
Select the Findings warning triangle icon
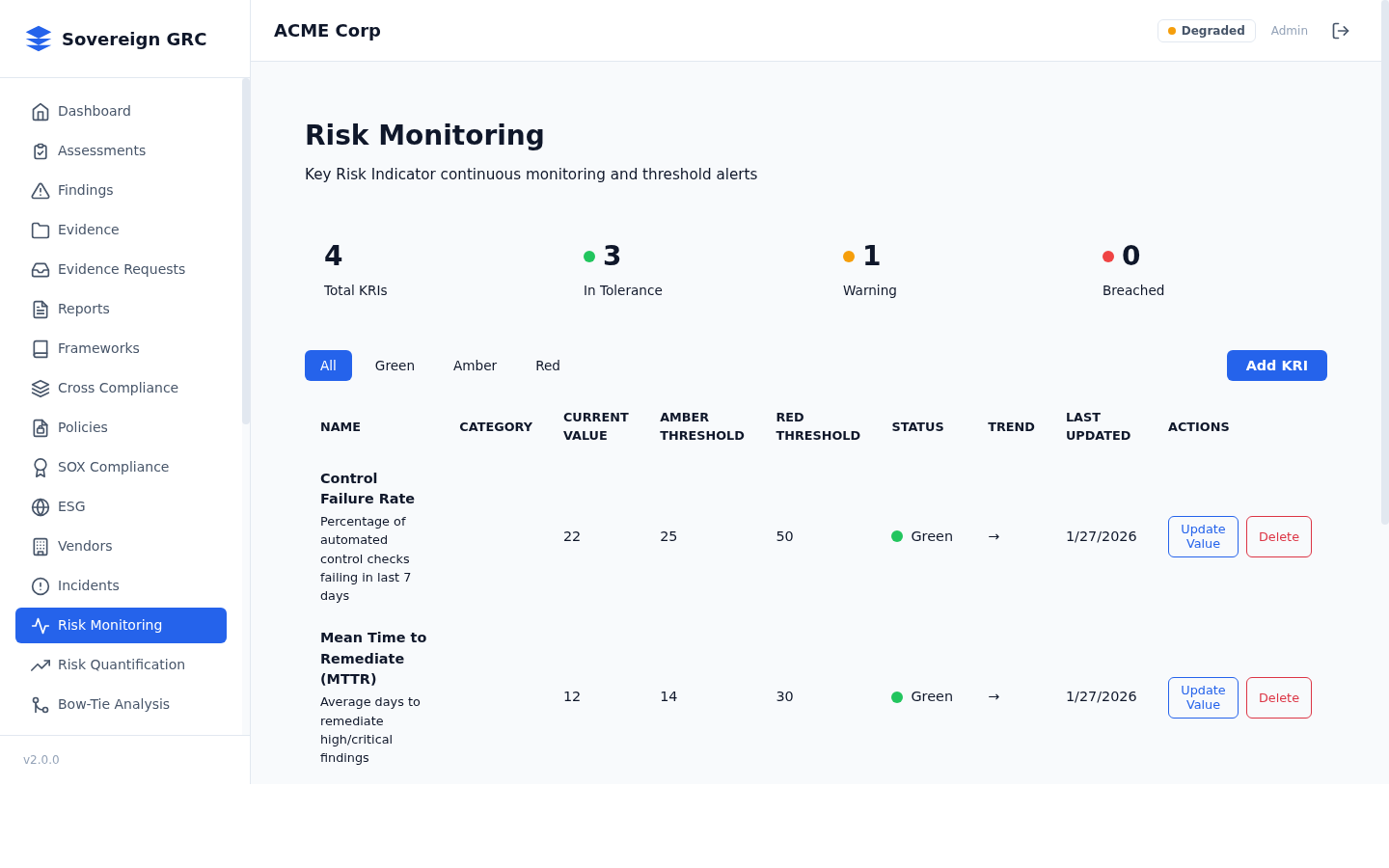(41, 190)
